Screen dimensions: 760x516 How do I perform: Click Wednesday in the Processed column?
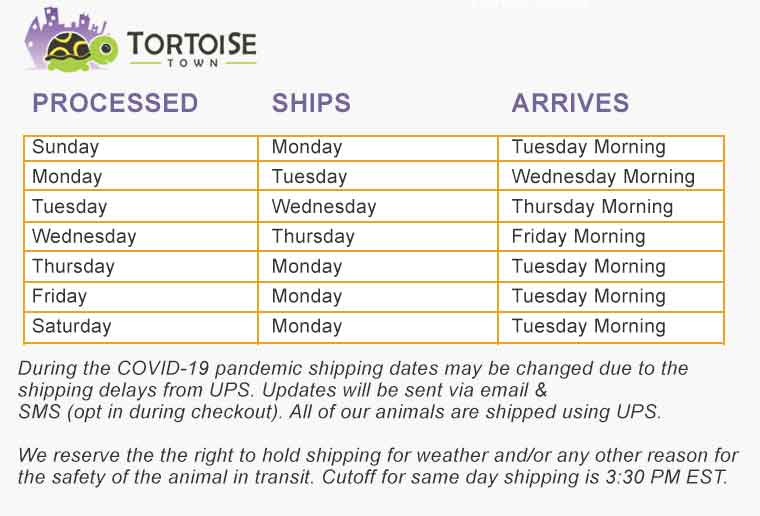point(141,236)
